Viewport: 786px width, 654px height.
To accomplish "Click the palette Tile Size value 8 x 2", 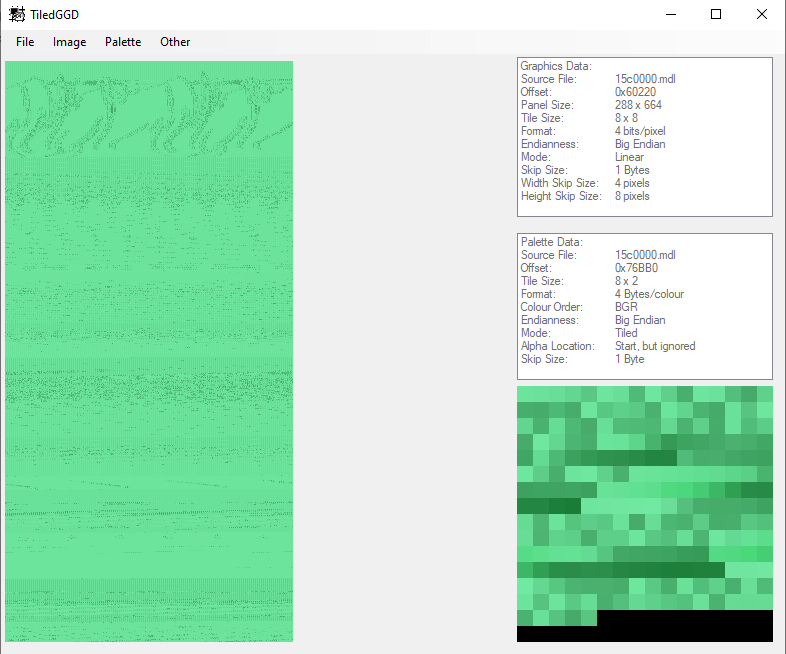I will [x=626, y=281].
